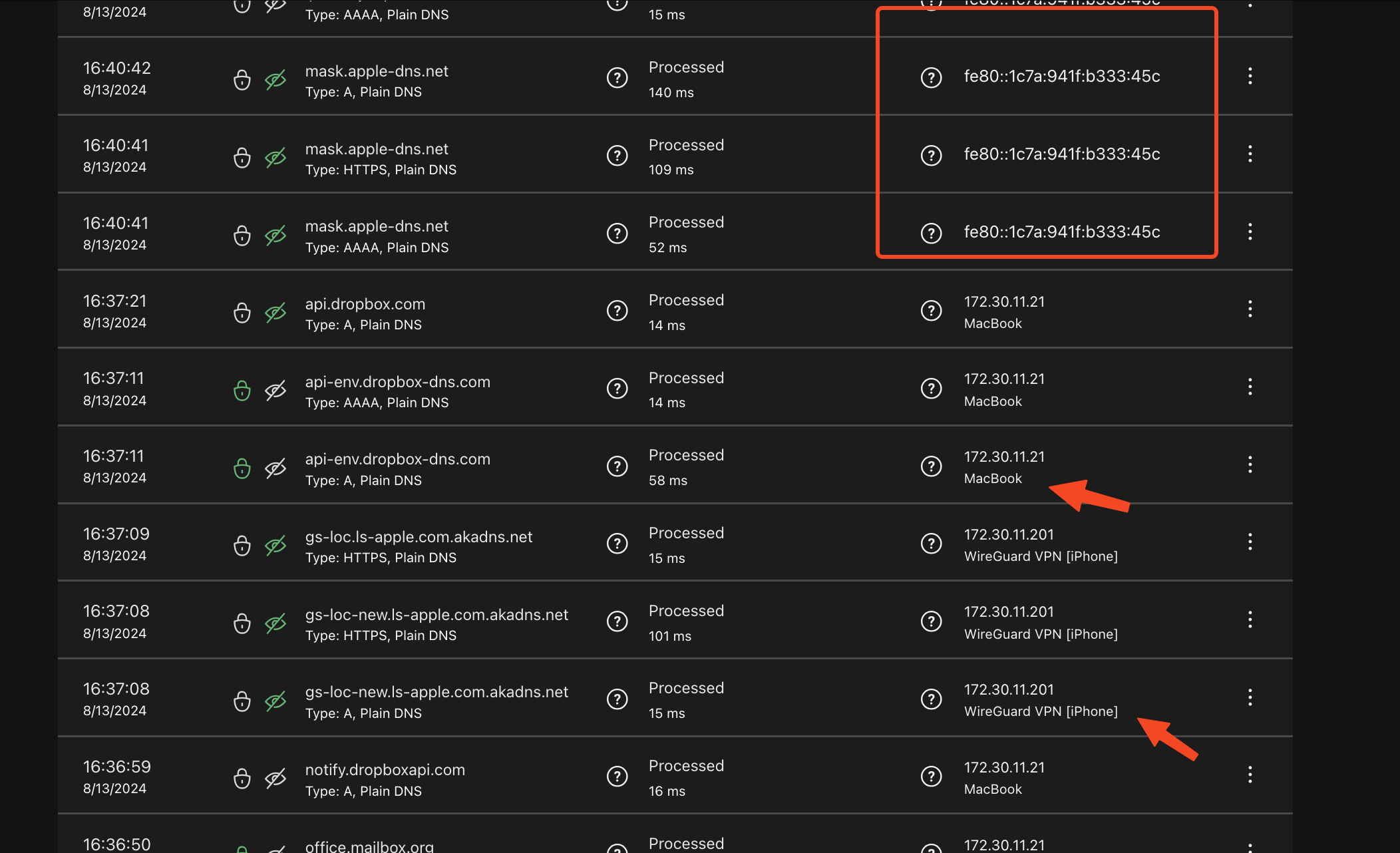1400x853 pixels.
Task: Click lock icon for 16:40:41 HTTPS mask.apple-dns.net
Action: tap(242, 158)
